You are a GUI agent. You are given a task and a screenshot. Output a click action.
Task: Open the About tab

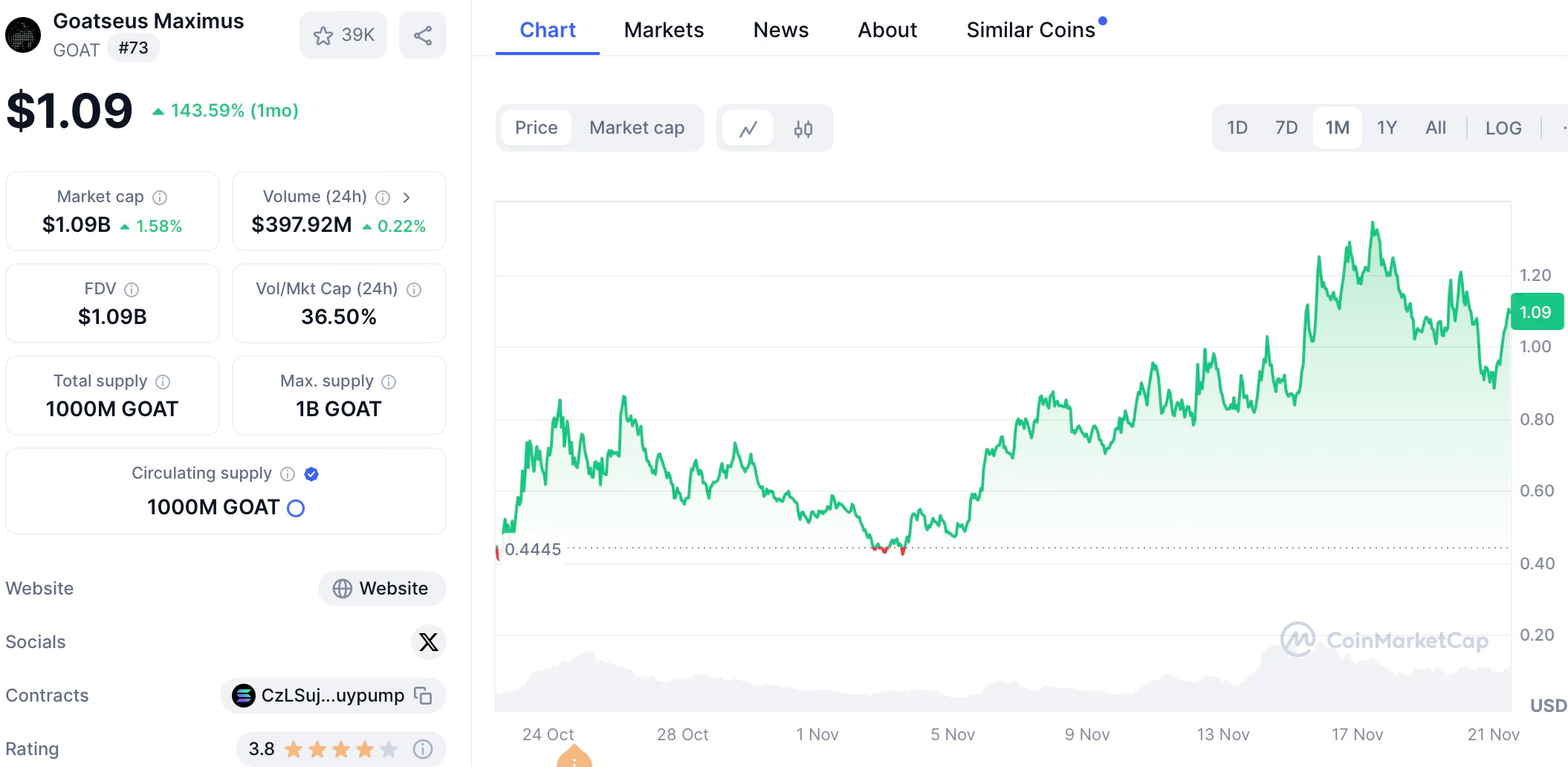coord(887,30)
